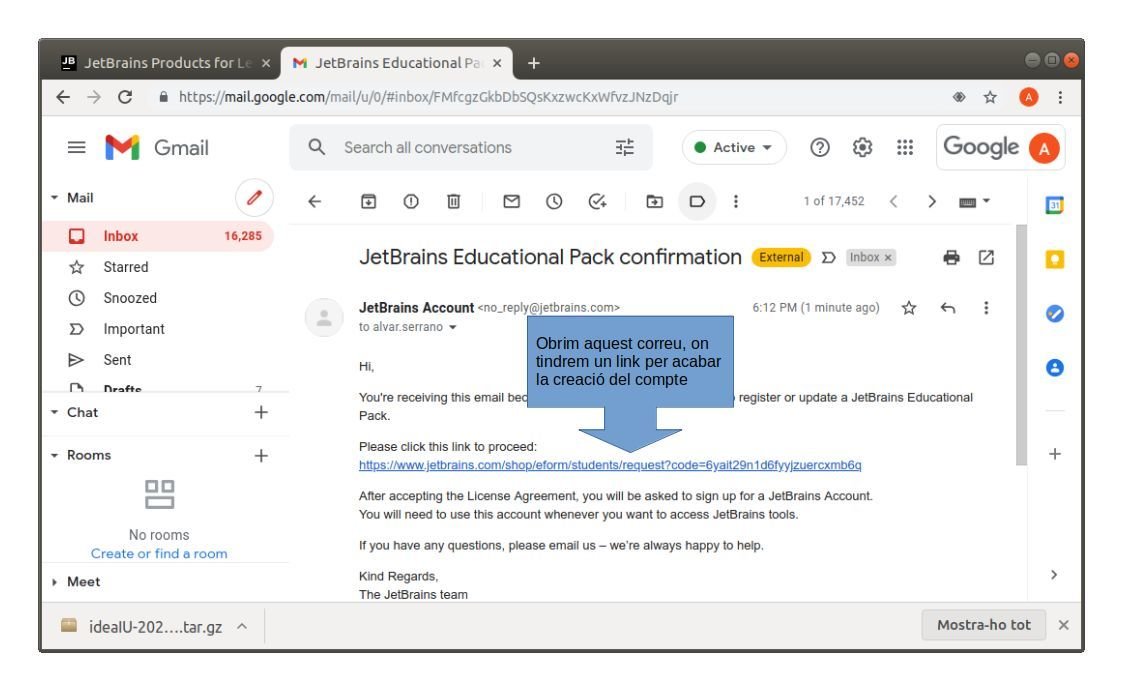
Task: Open the input tools dropdown arrow
Action: pyautogui.click(x=986, y=202)
